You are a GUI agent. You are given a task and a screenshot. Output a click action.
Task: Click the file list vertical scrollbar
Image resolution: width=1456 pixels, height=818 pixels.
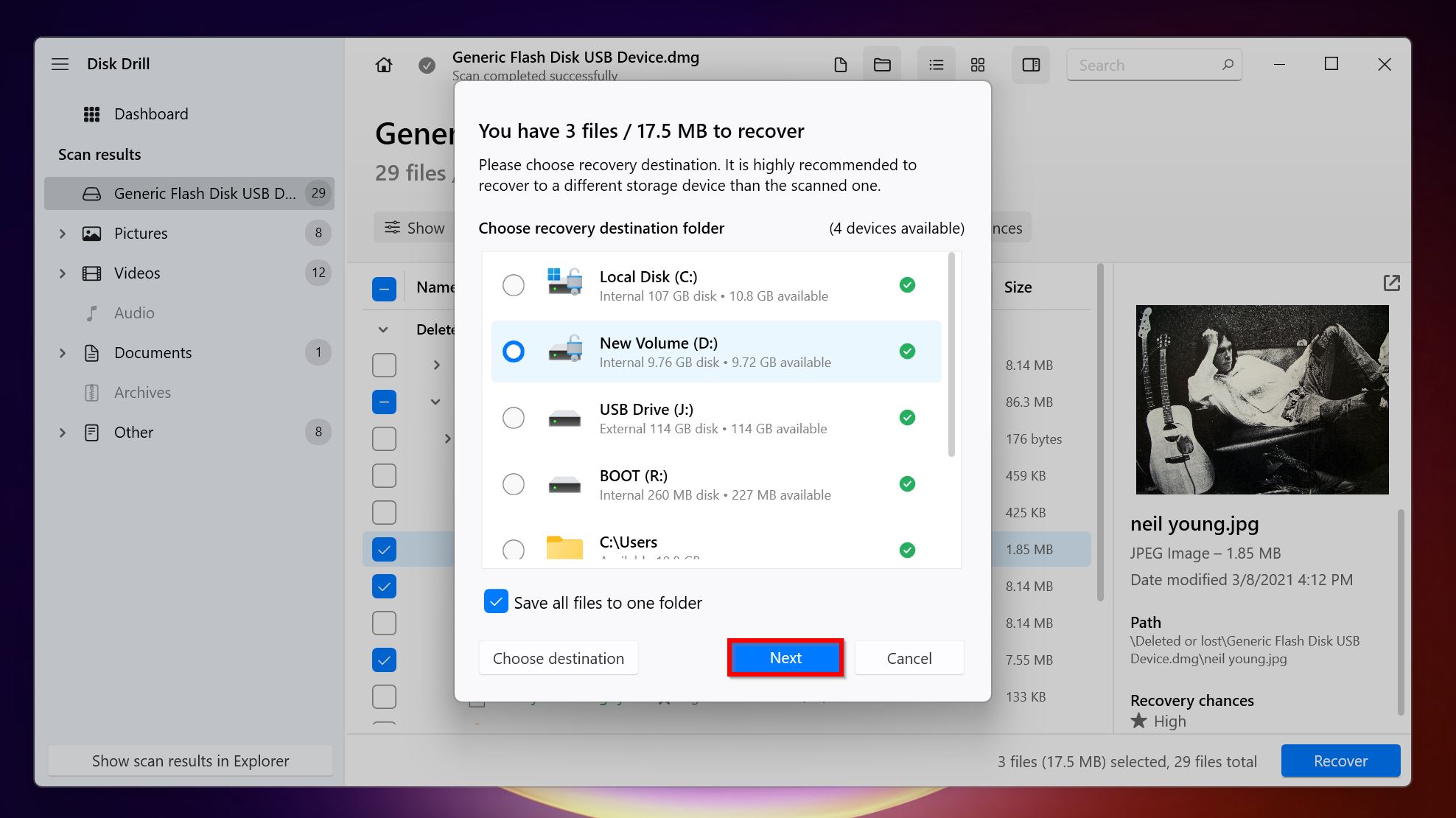1101,432
